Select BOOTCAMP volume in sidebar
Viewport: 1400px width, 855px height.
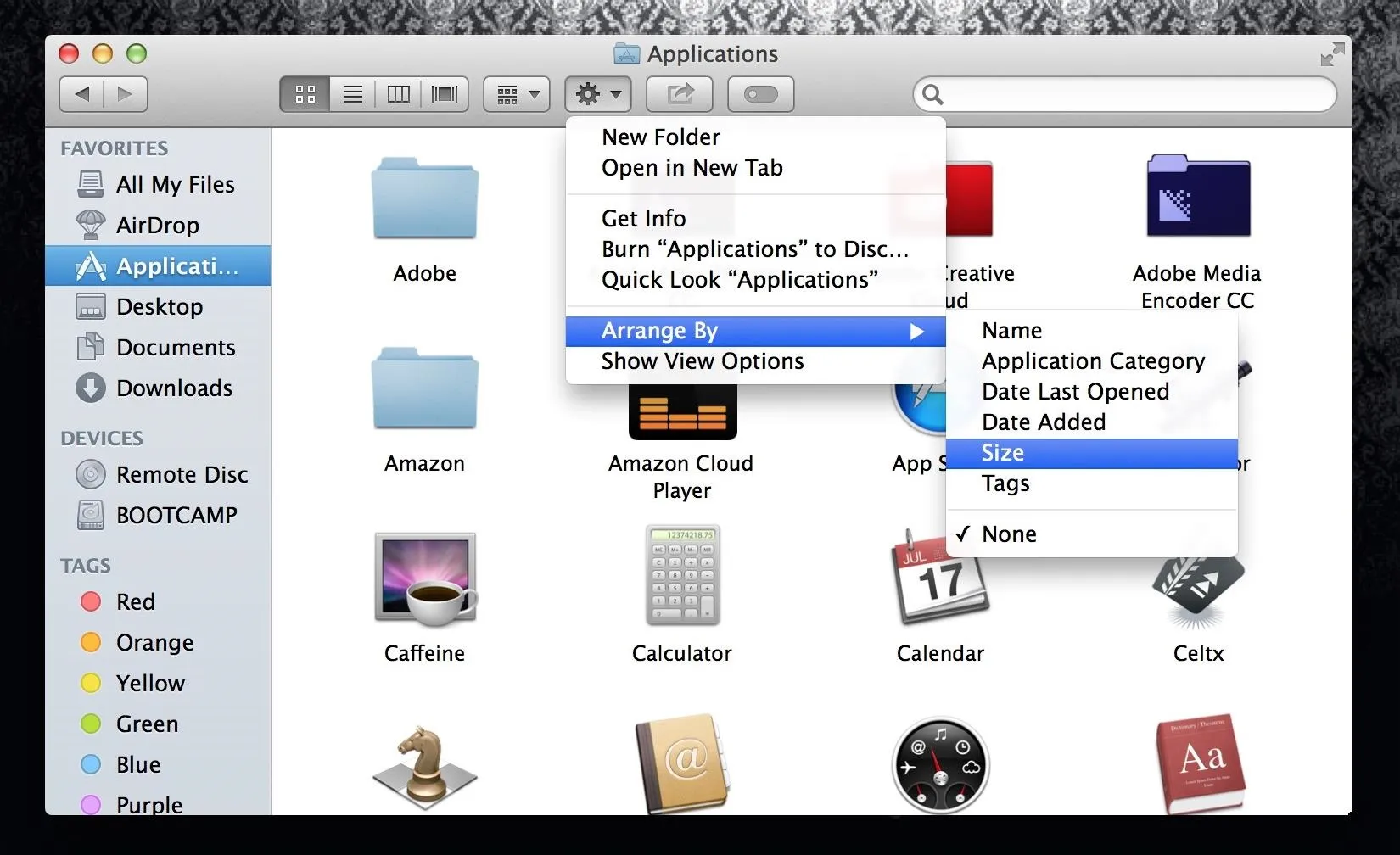click(x=156, y=515)
